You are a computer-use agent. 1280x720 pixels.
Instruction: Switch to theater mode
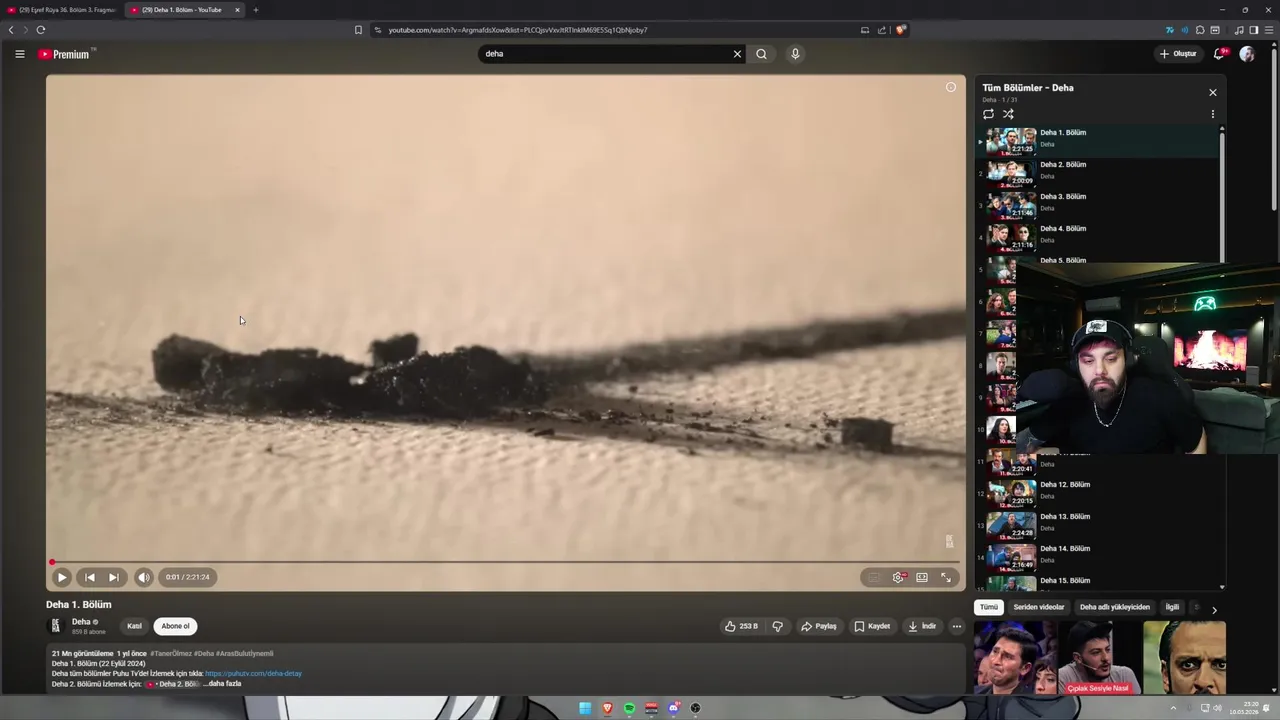pos(922,577)
